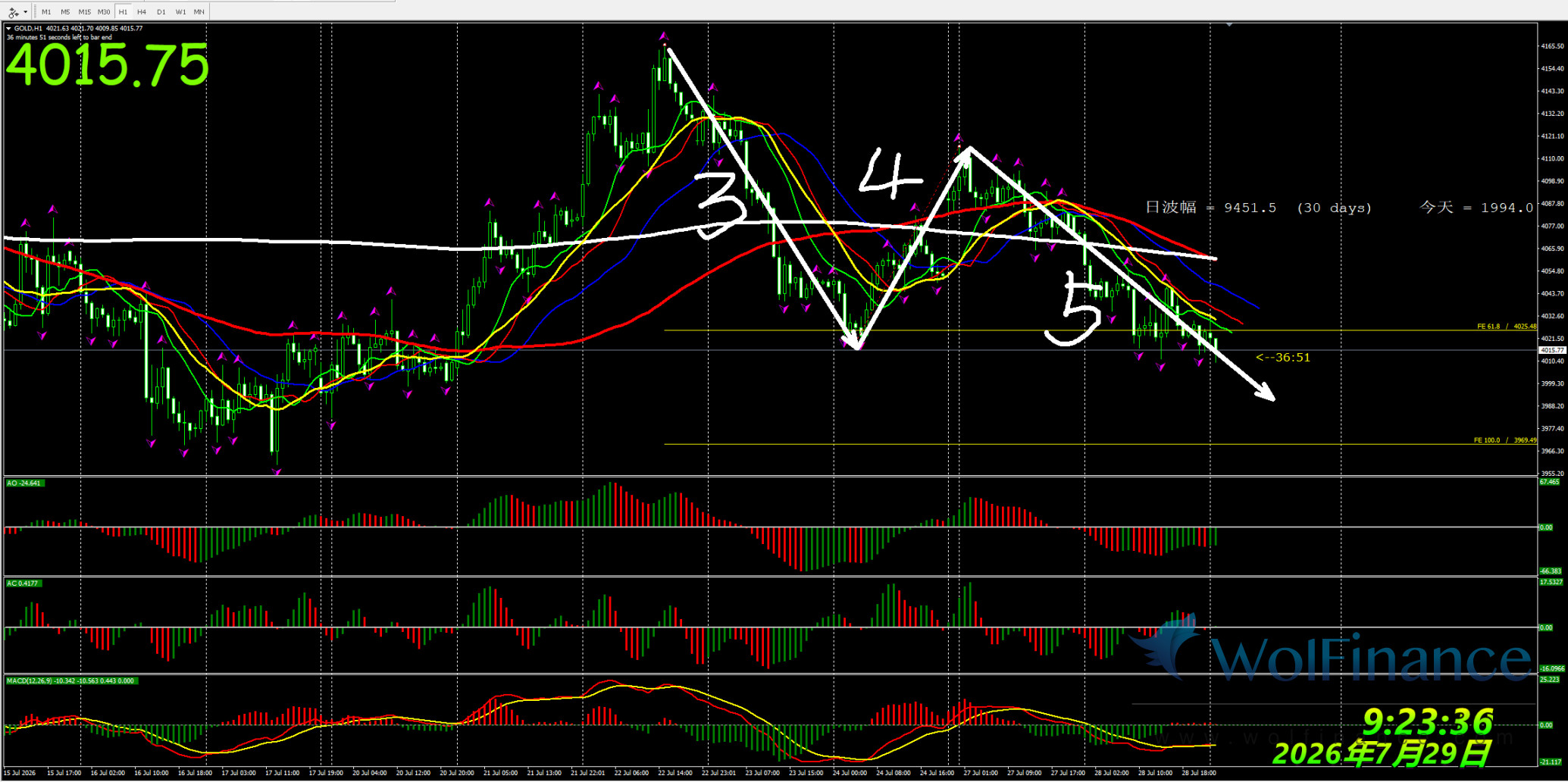Grab the toolbar grip handle before M1
Image resolution: width=1568 pixels, height=782 pixels.
[x=34, y=12]
